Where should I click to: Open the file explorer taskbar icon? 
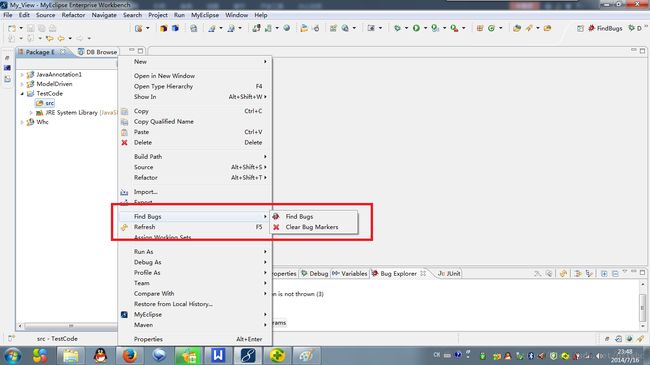[x=70, y=355]
